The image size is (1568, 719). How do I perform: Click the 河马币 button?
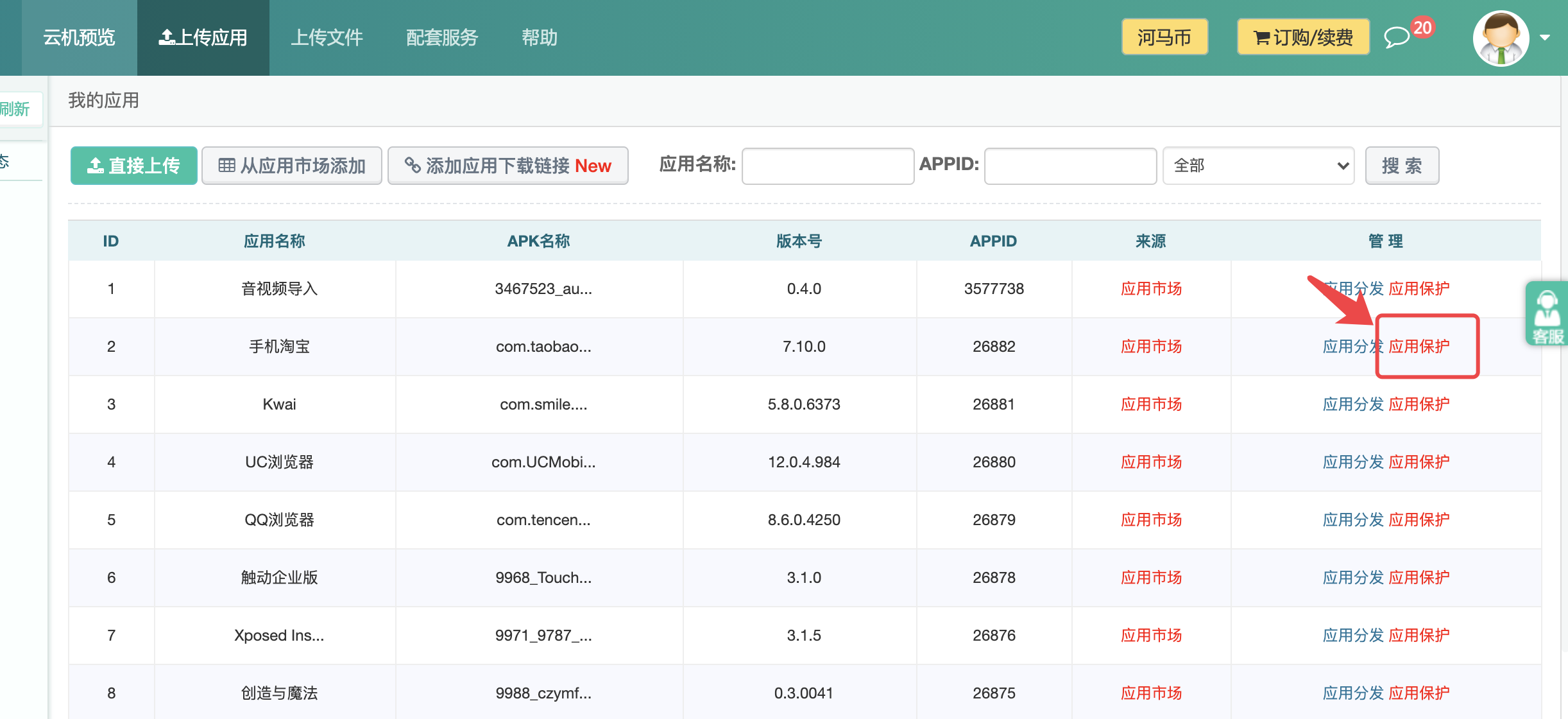pyautogui.click(x=1164, y=37)
